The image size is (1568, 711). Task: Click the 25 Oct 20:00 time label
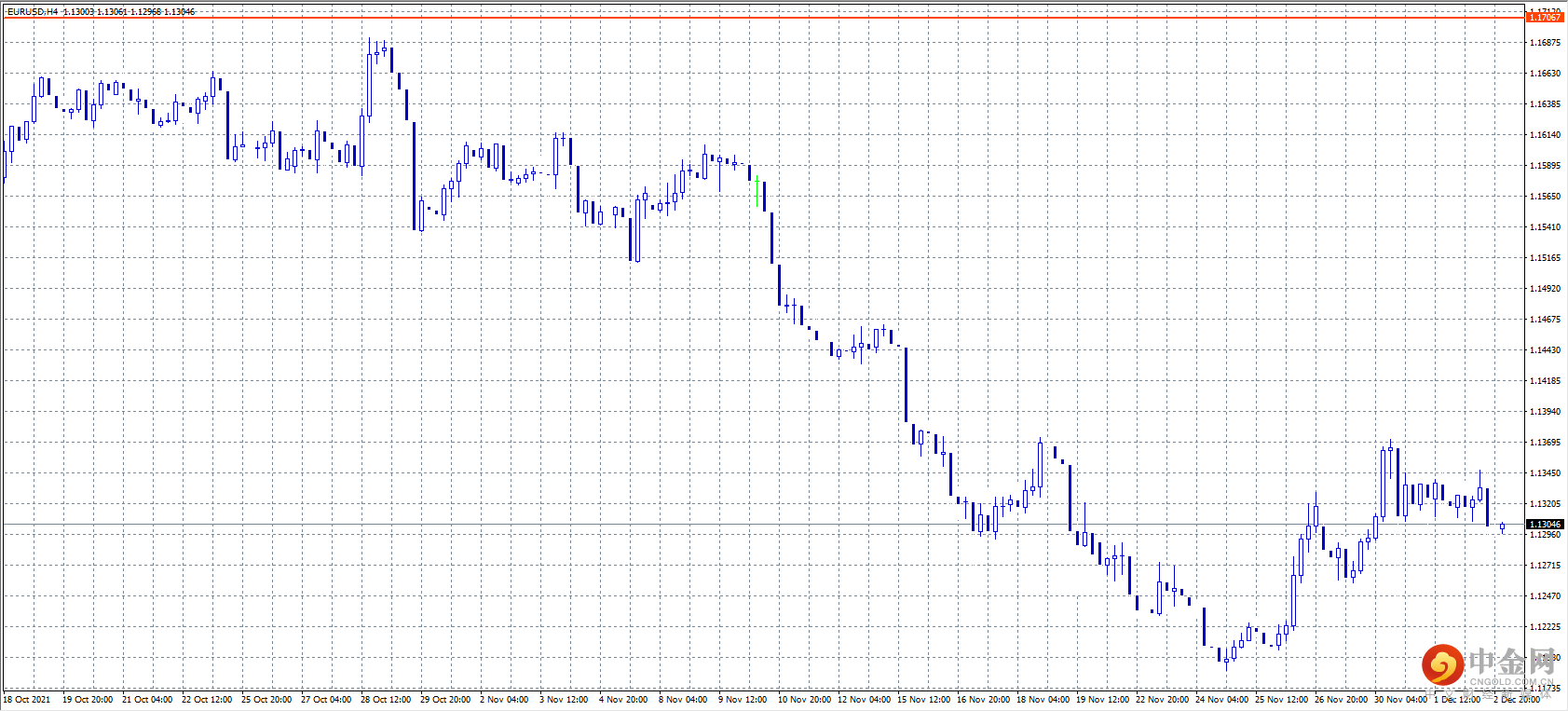tap(266, 700)
